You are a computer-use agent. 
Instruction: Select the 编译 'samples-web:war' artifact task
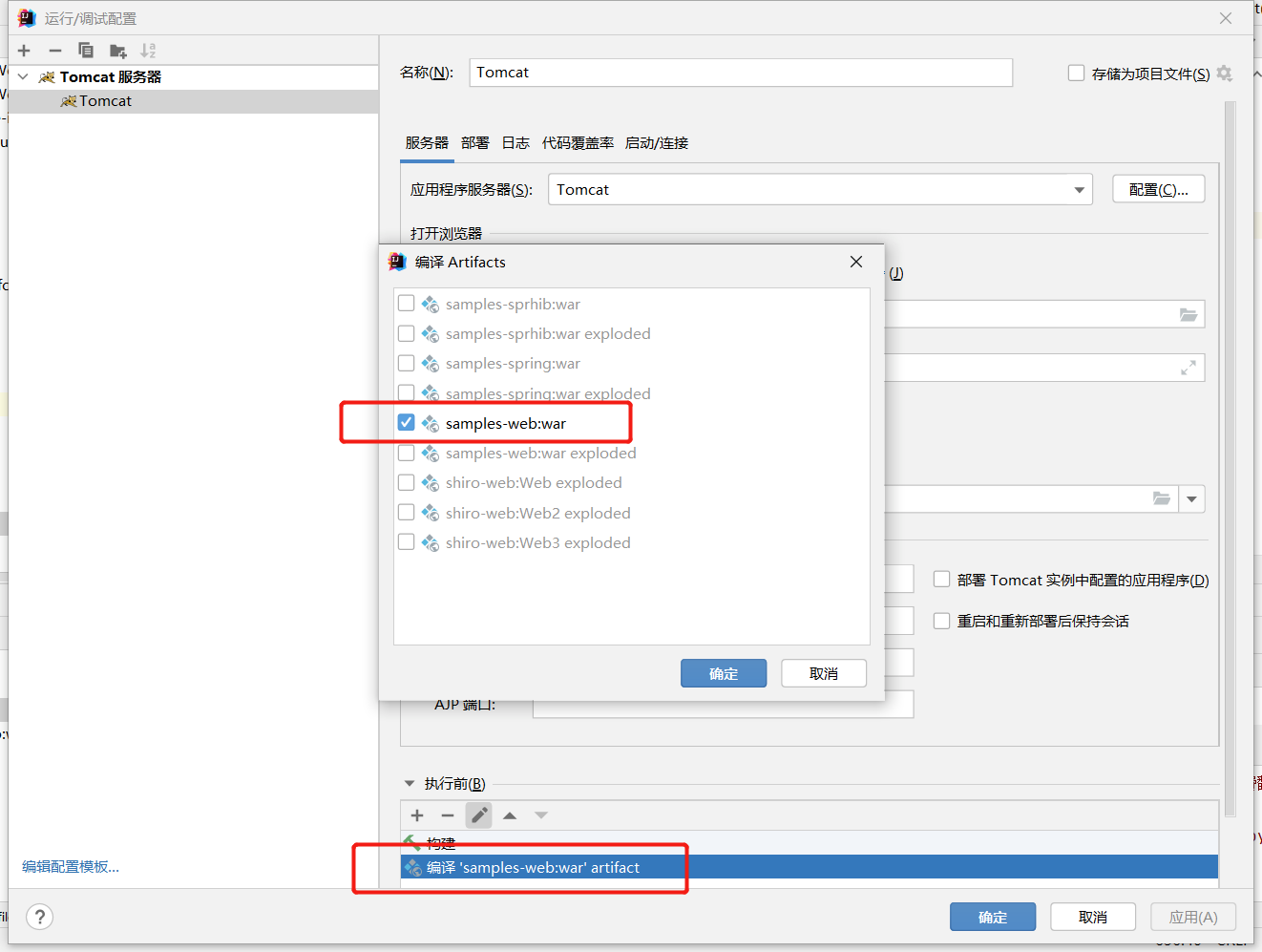810,867
